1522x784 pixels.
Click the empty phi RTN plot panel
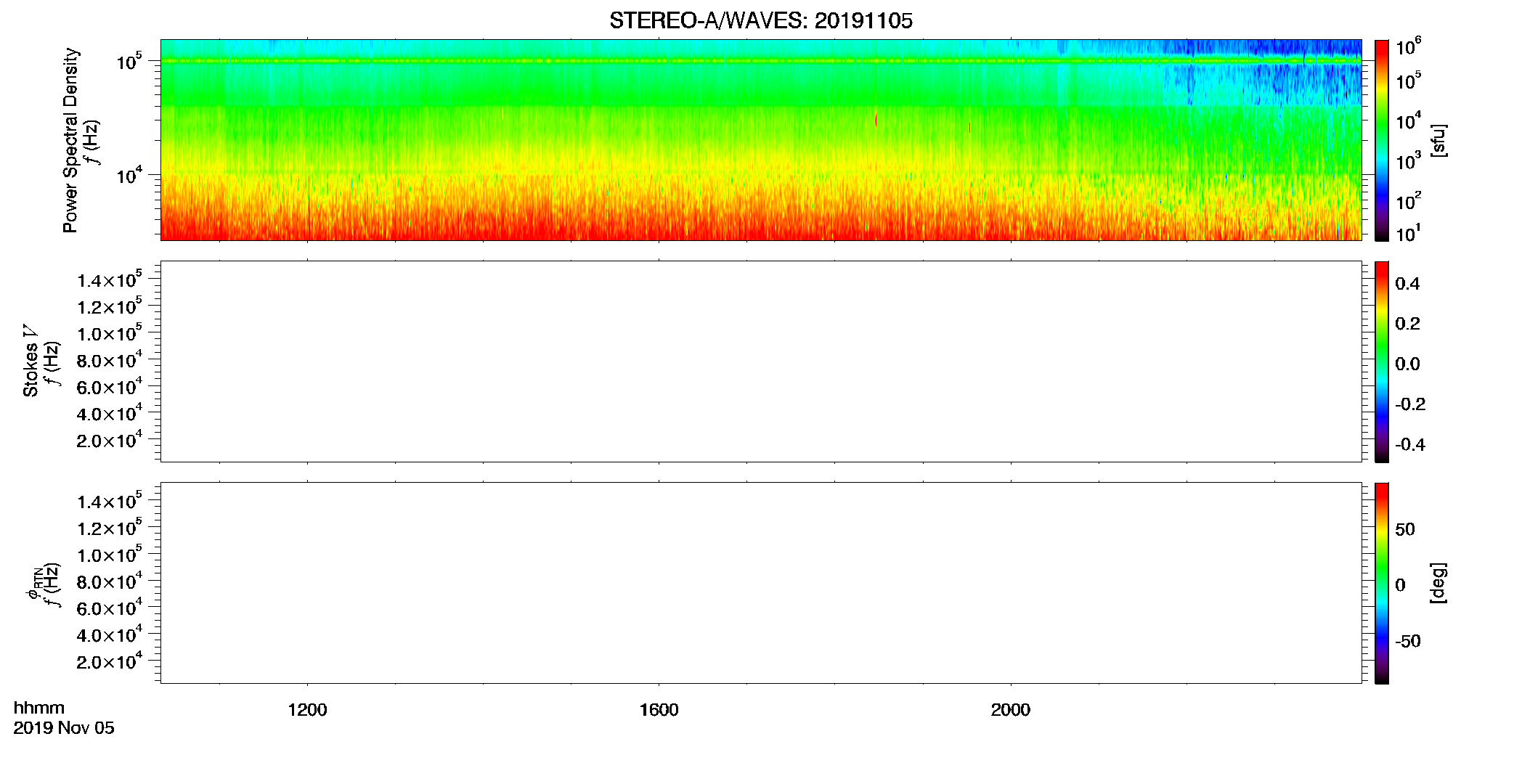coord(760,583)
